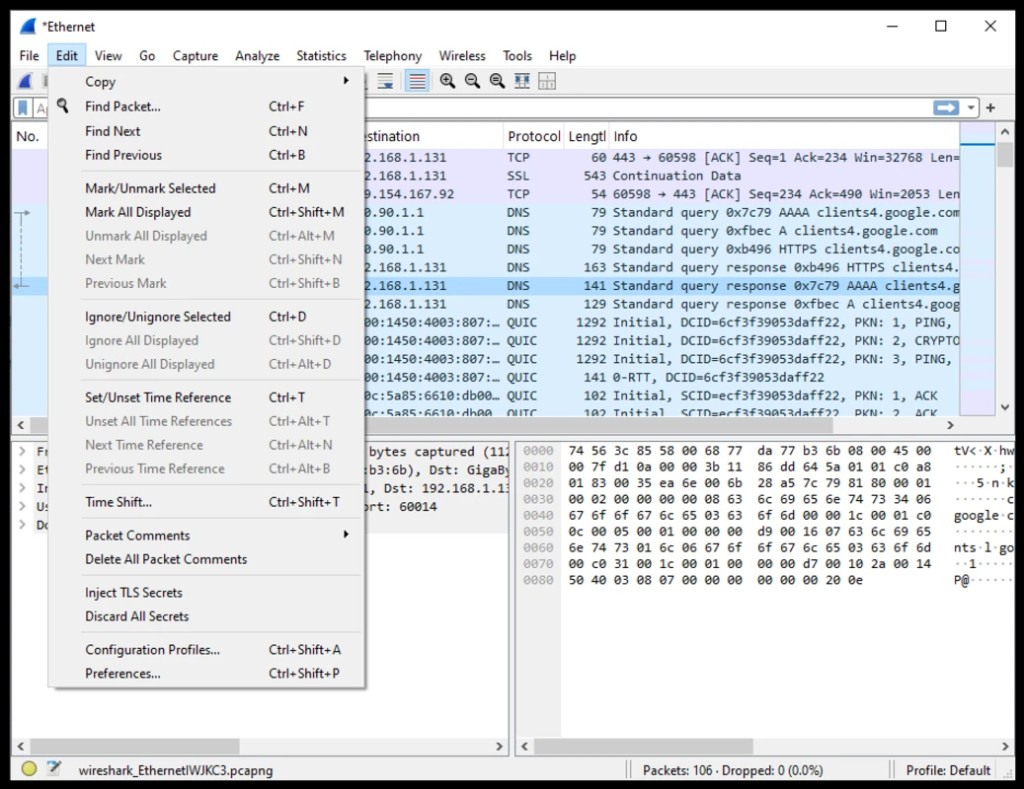Viewport: 1024px width, 789px height.
Task: Open the Copy submenu
Action: [x=206, y=82]
